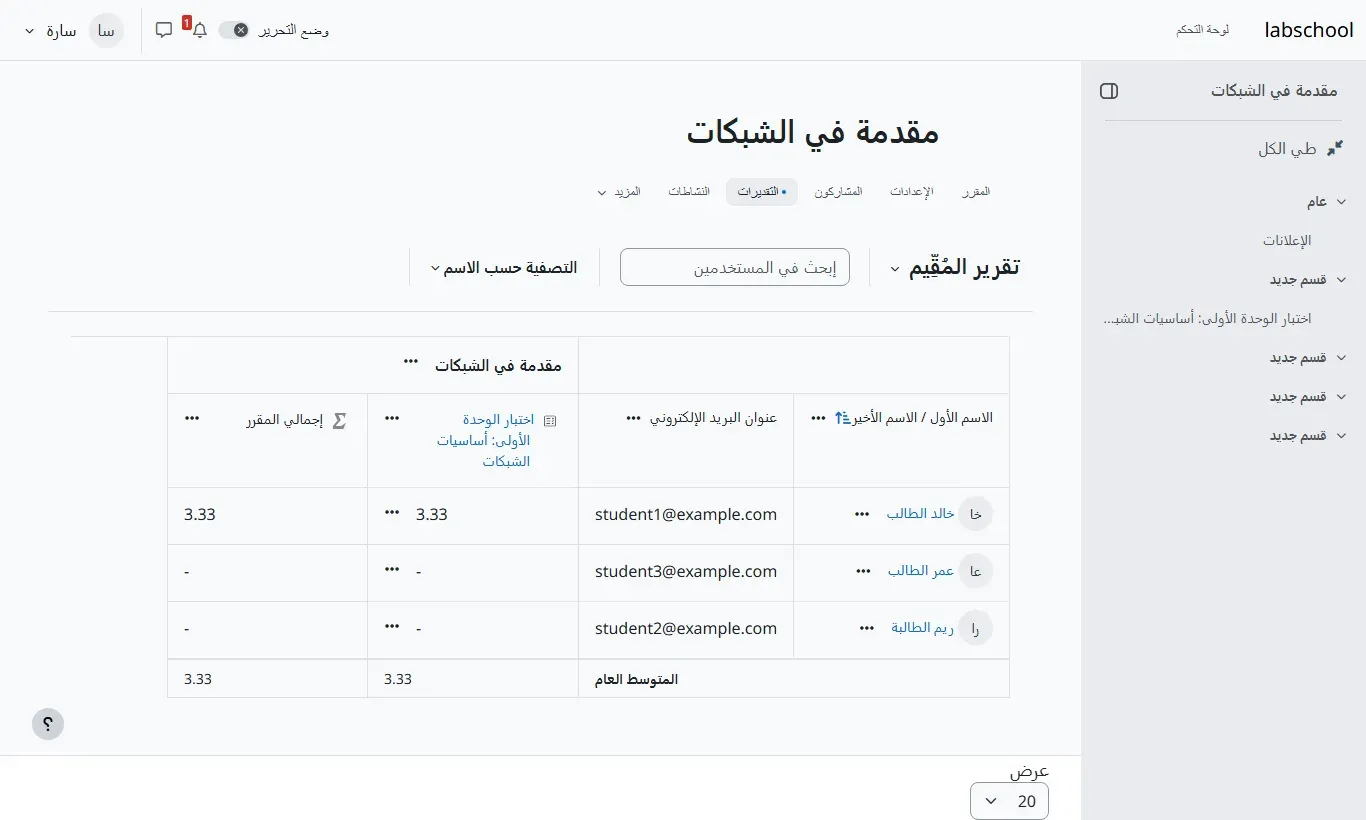Collapse the قسم جديد section above the quiz item
The height and width of the screenshot is (820, 1366).
click(x=1341, y=279)
